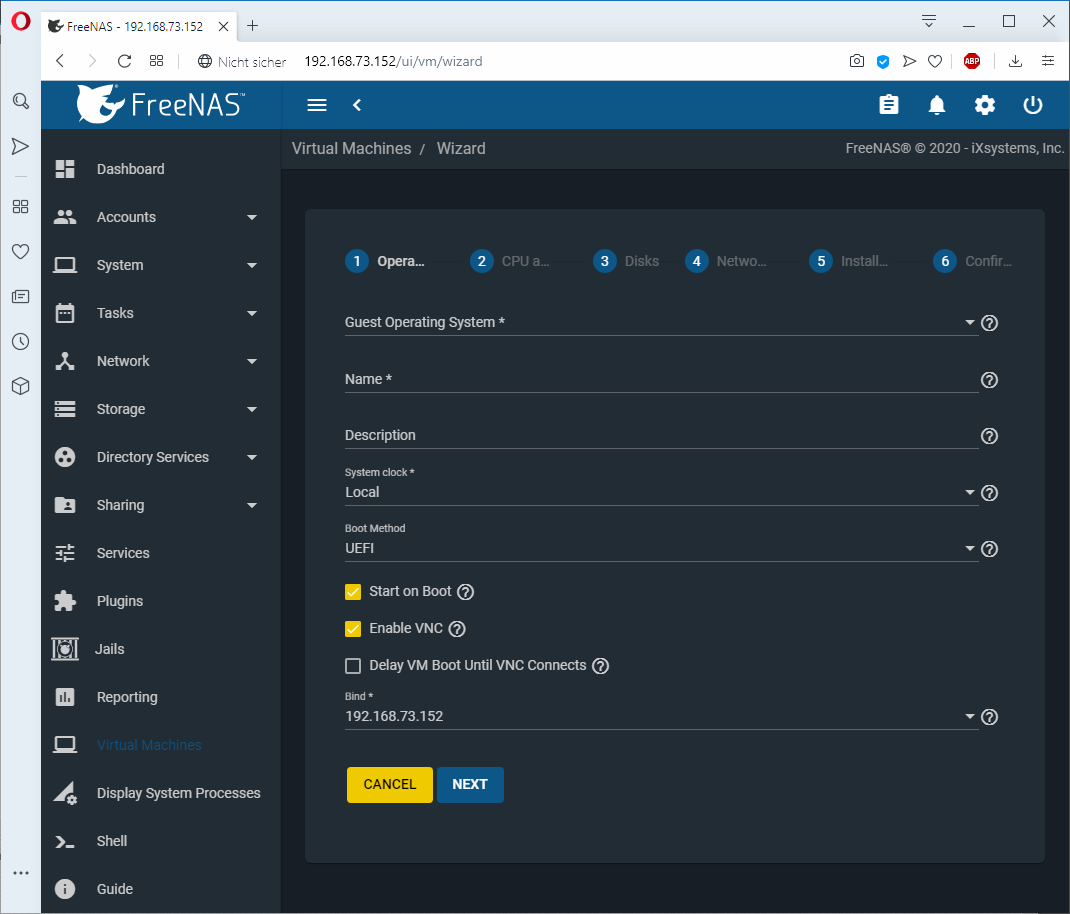Open the Boot Method dropdown
Screen dimensions: 1070x914
click(x=969, y=548)
